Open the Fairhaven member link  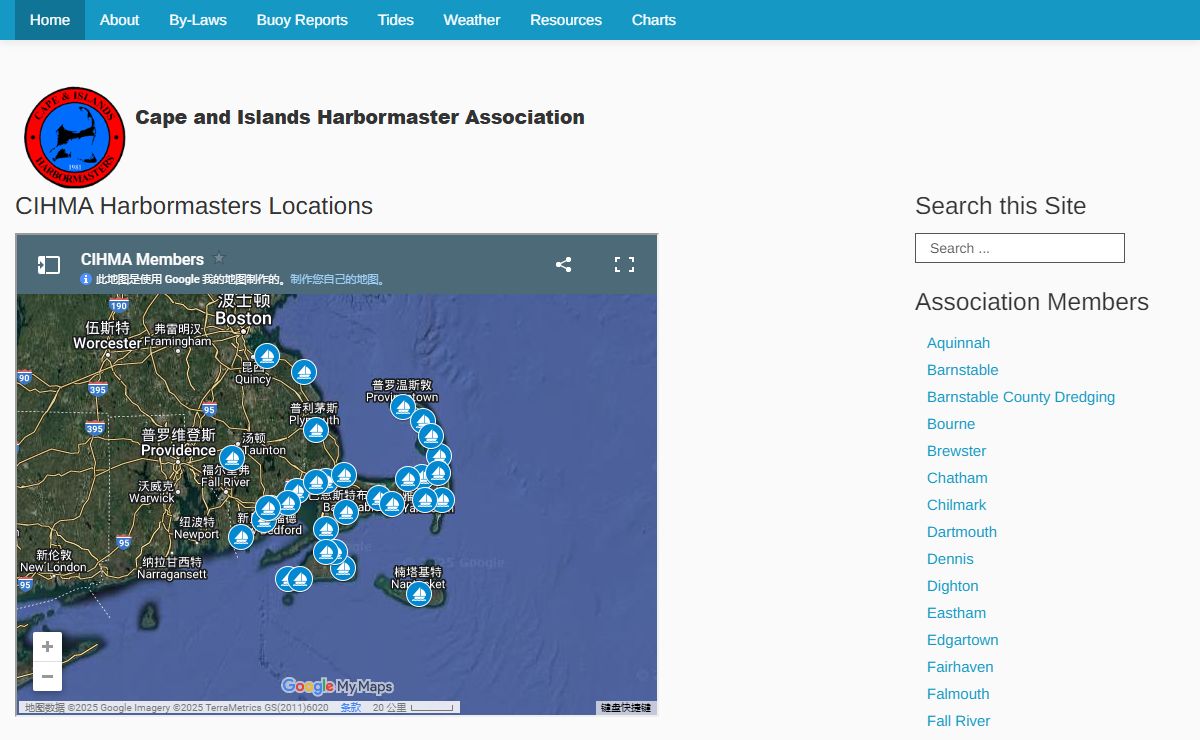tap(960, 667)
